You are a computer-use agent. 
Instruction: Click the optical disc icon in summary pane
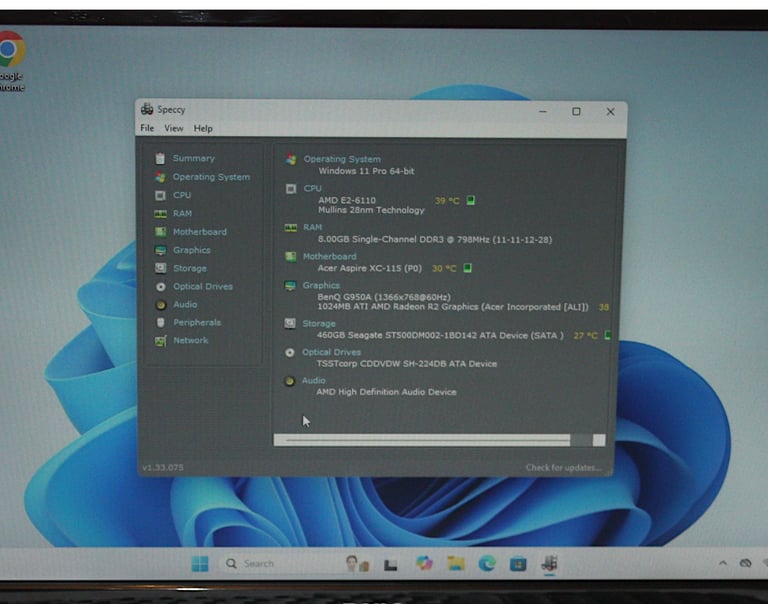pyautogui.click(x=290, y=353)
